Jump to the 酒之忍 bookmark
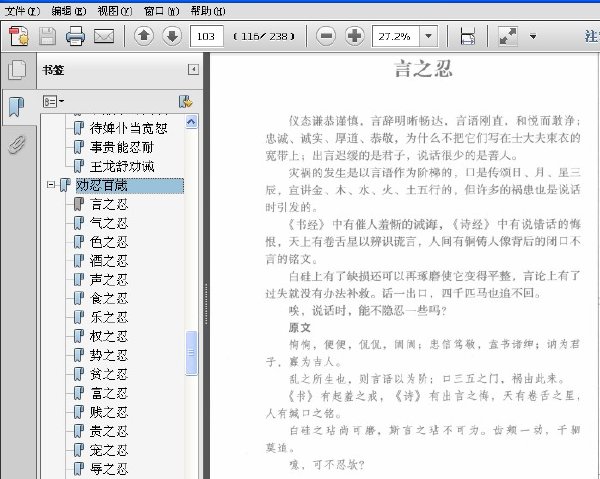This screenshot has width=600, height=479. click(109, 261)
